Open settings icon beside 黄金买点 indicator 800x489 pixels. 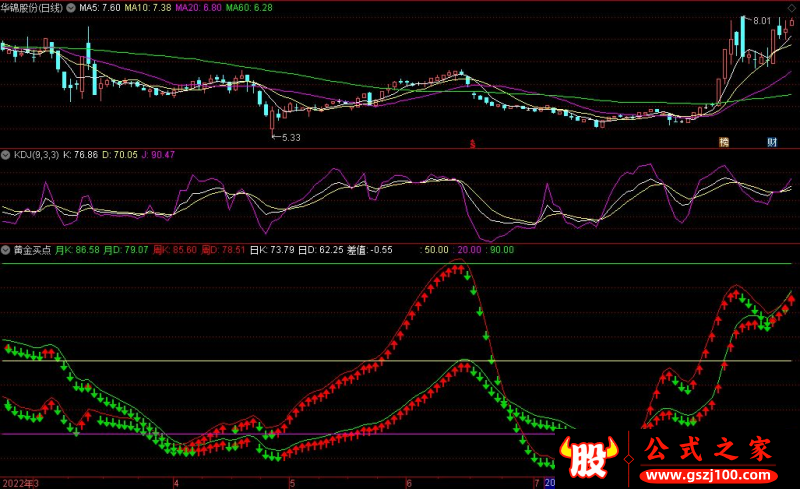click(x=6, y=249)
